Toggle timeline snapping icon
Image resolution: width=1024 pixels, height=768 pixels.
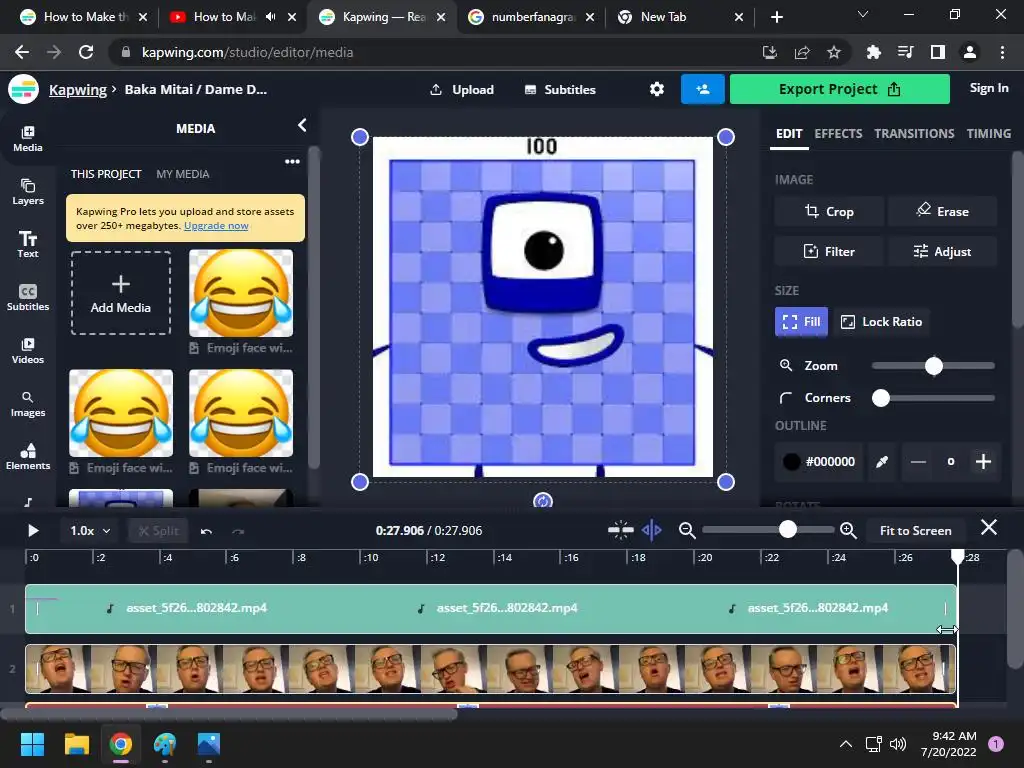(620, 530)
